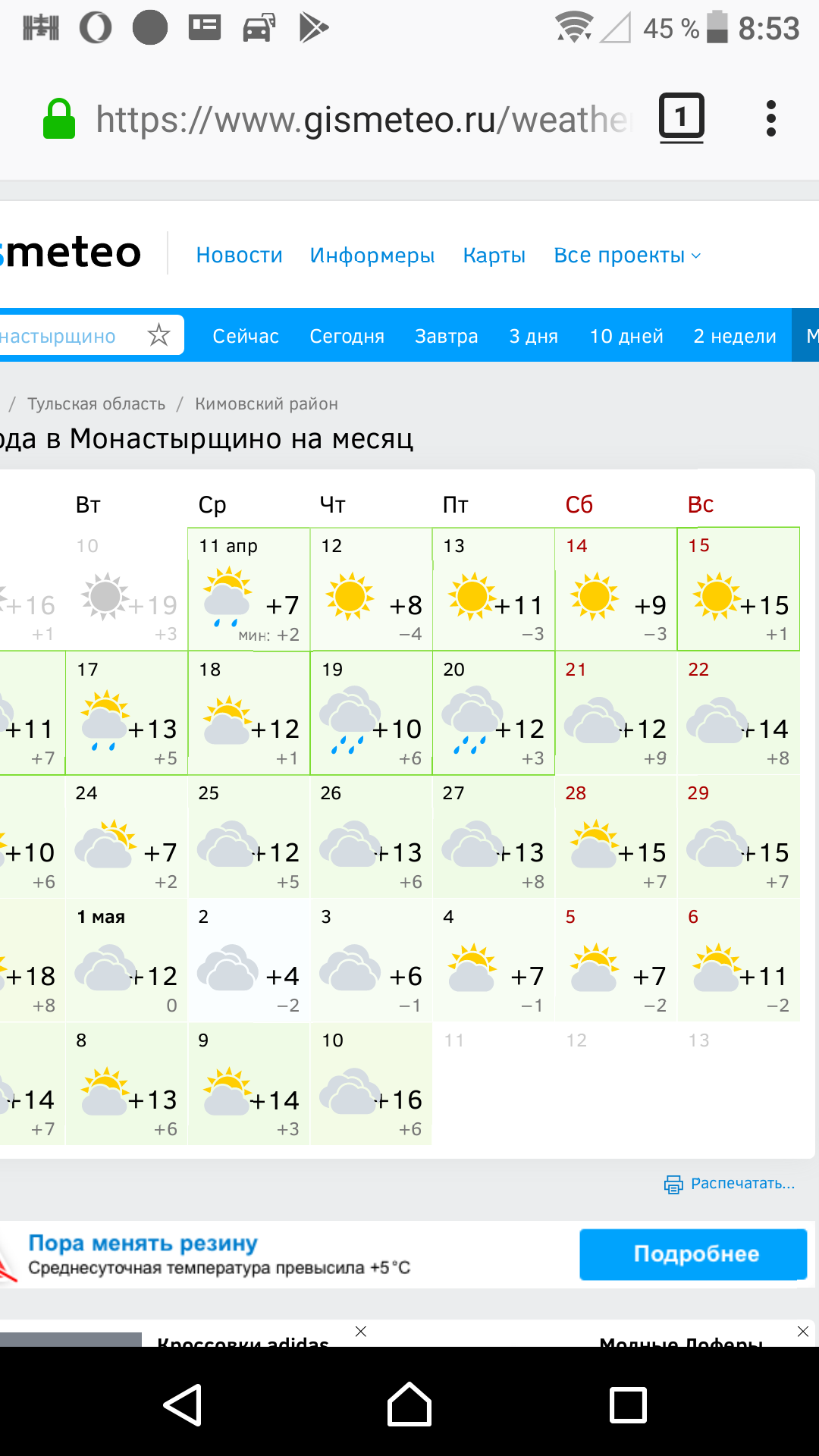Open the Новости link
The height and width of the screenshot is (1456, 819).
(239, 256)
